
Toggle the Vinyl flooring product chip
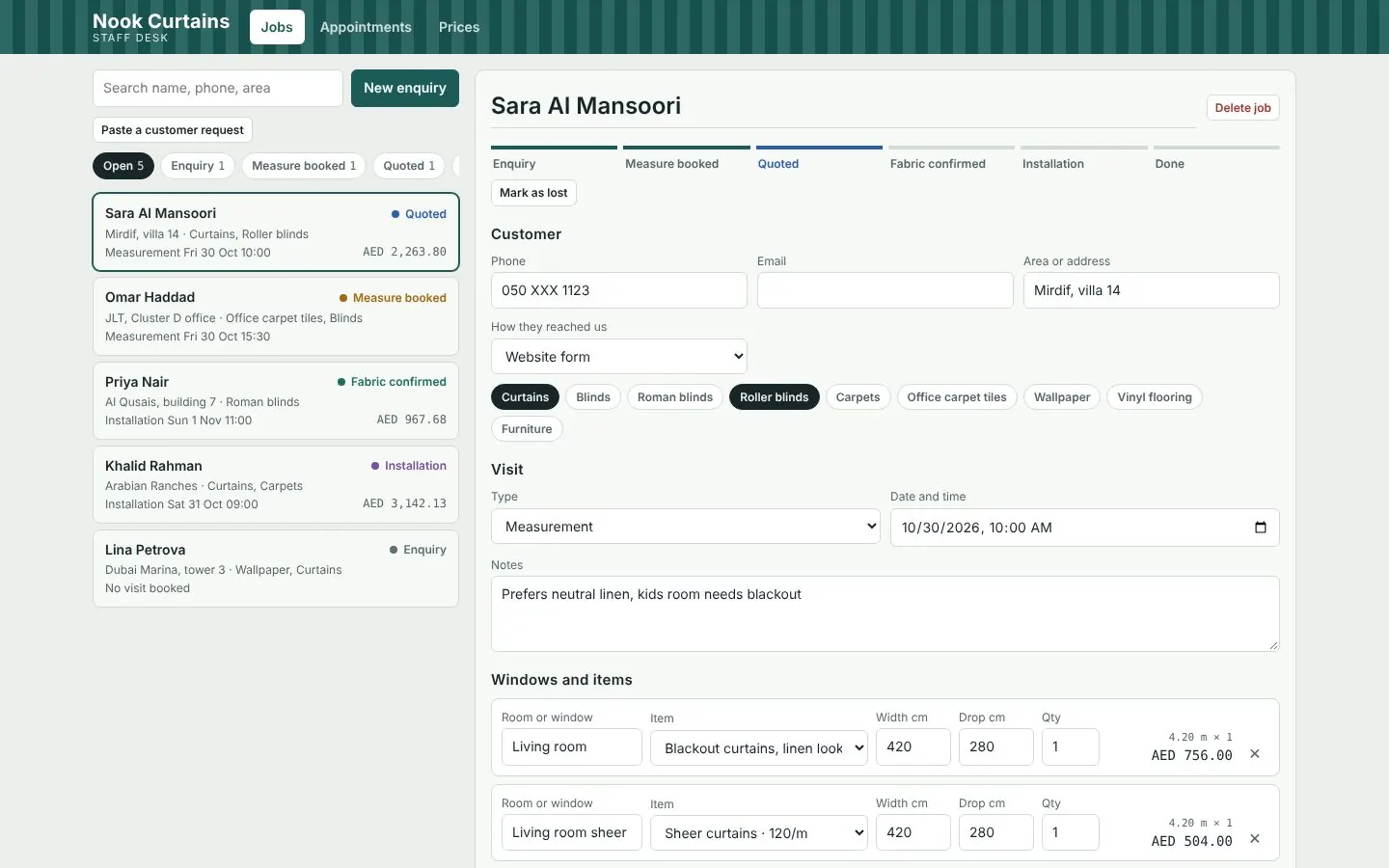click(x=1155, y=397)
